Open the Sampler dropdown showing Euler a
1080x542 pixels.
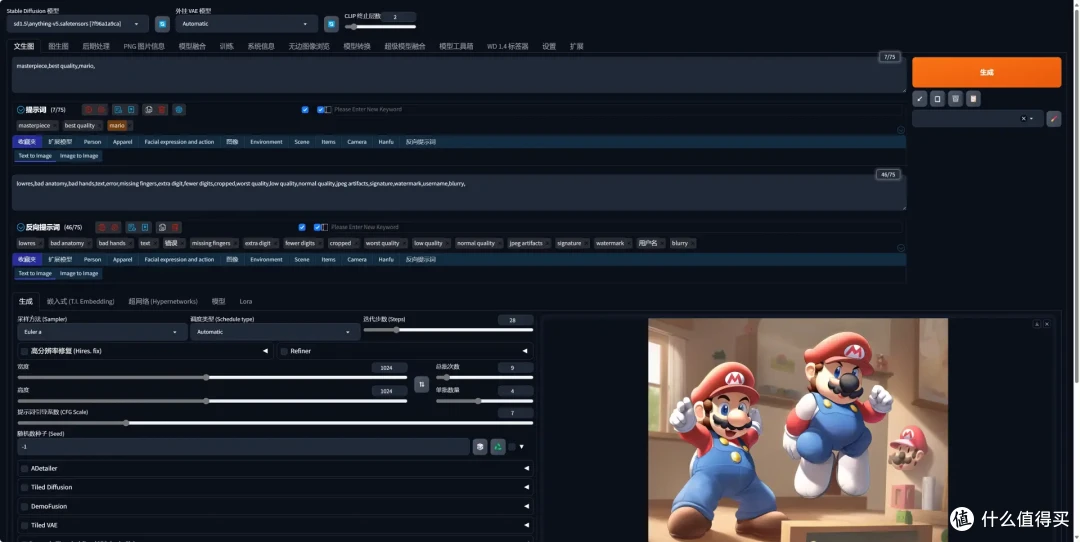click(x=102, y=332)
